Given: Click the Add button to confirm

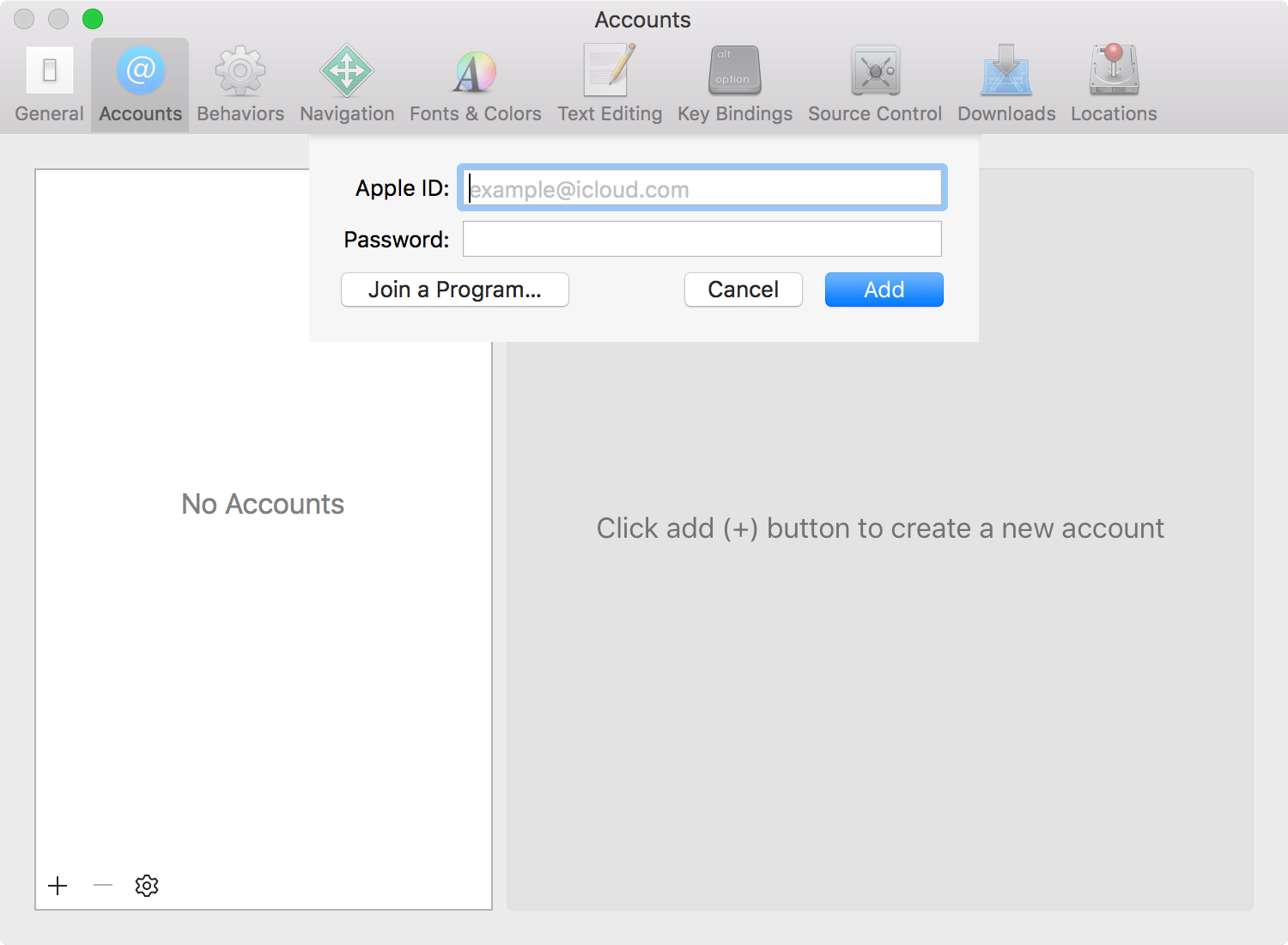Looking at the screenshot, I should [884, 290].
